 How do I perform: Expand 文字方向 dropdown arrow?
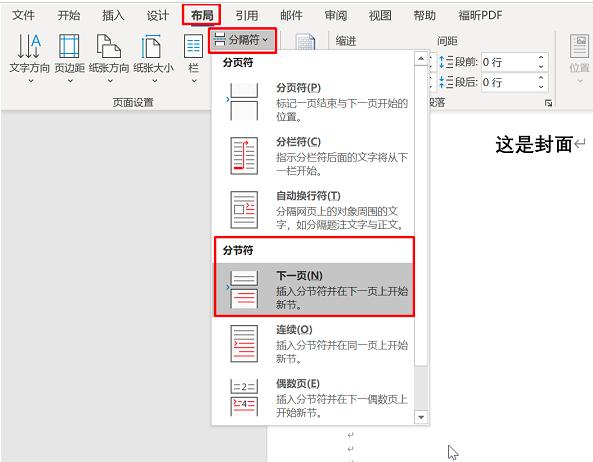31,81
